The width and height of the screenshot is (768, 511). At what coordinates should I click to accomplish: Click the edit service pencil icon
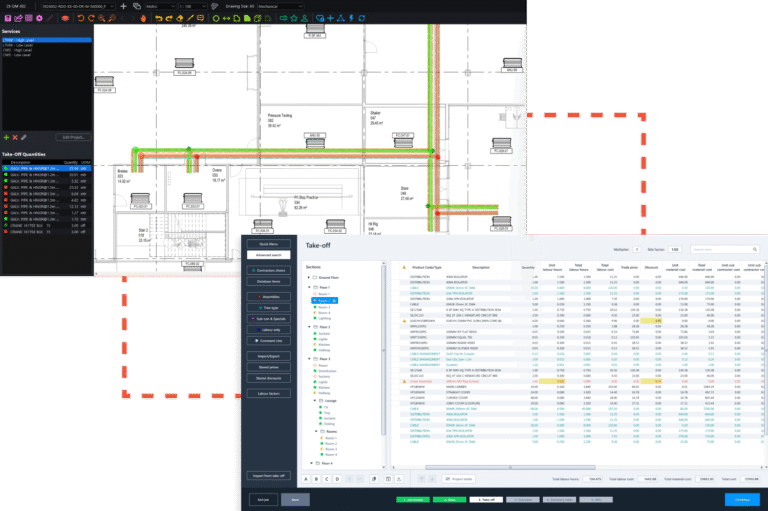[24, 138]
